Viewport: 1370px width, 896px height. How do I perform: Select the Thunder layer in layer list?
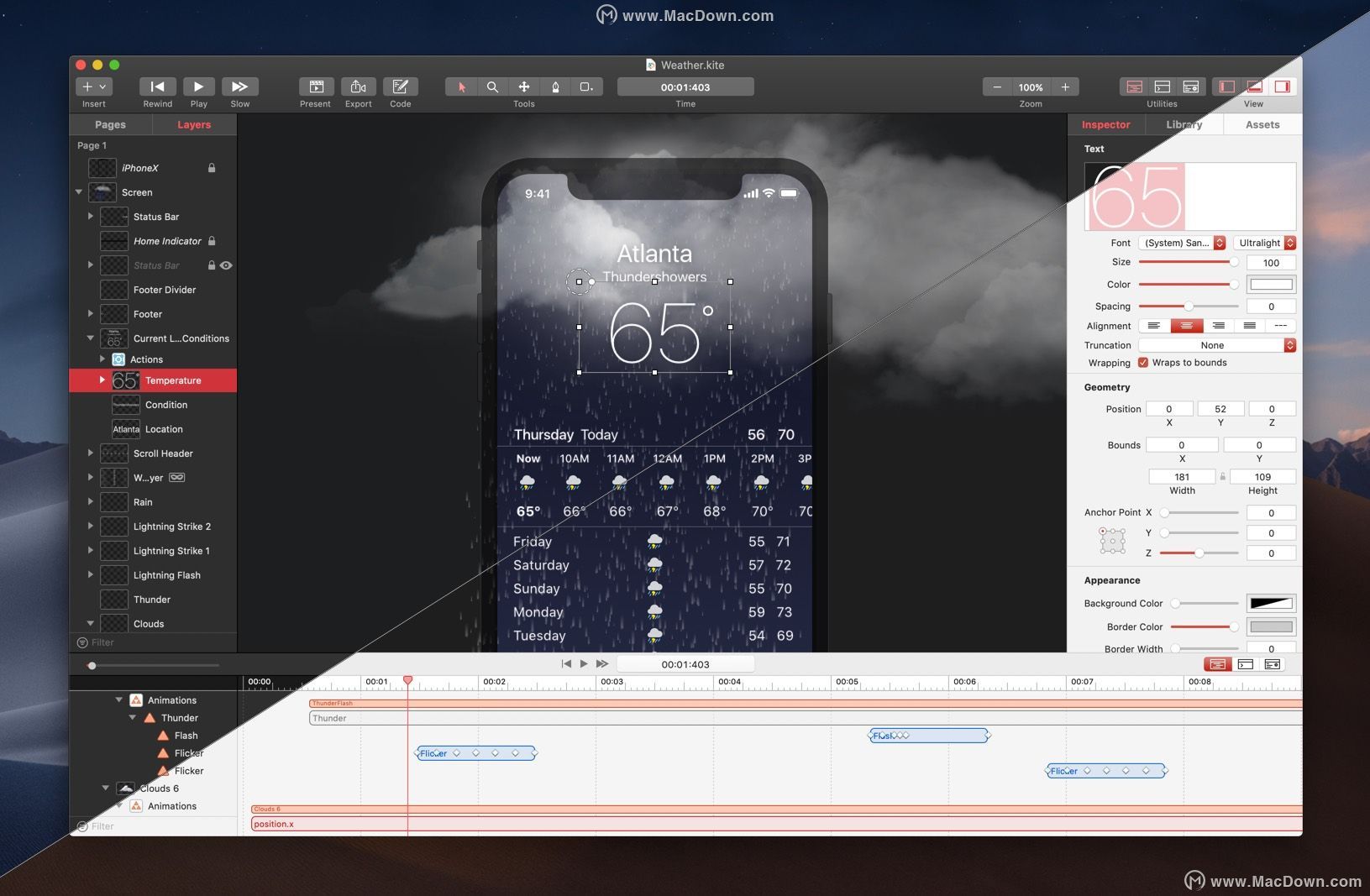[x=153, y=600]
